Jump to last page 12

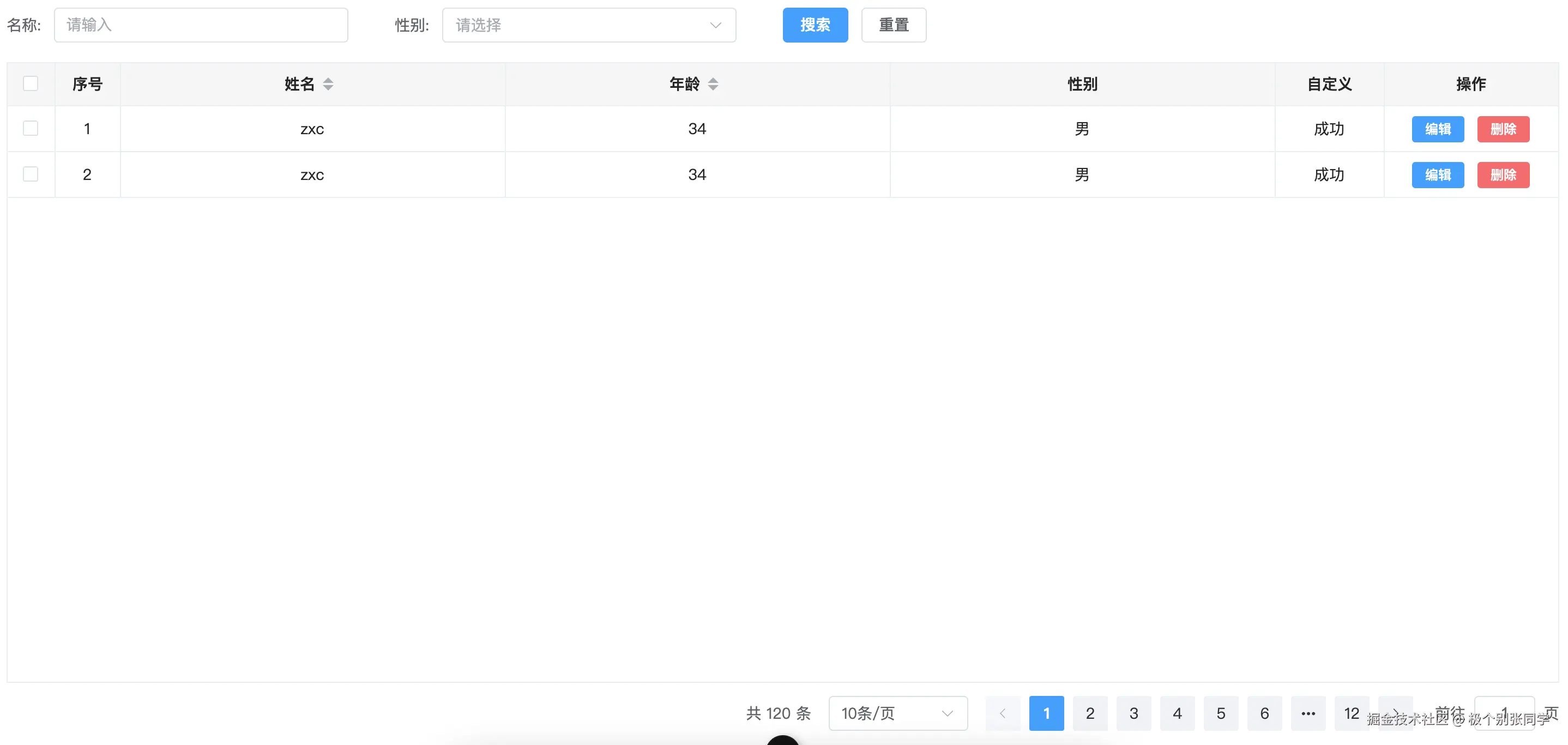click(1352, 713)
